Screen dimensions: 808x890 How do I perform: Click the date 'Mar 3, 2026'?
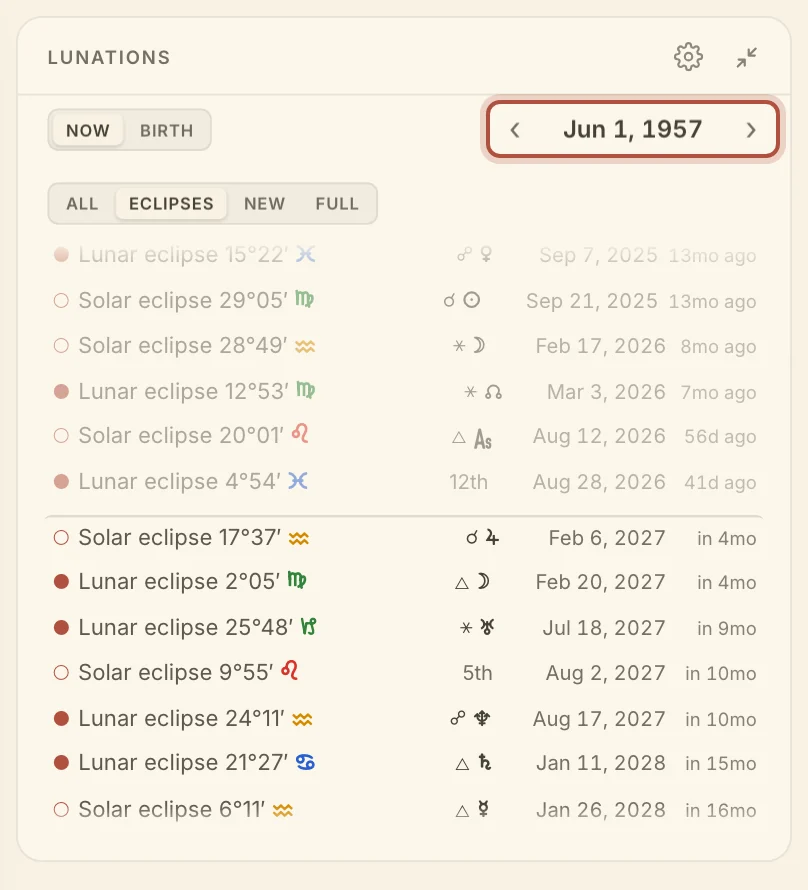[x=606, y=392]
